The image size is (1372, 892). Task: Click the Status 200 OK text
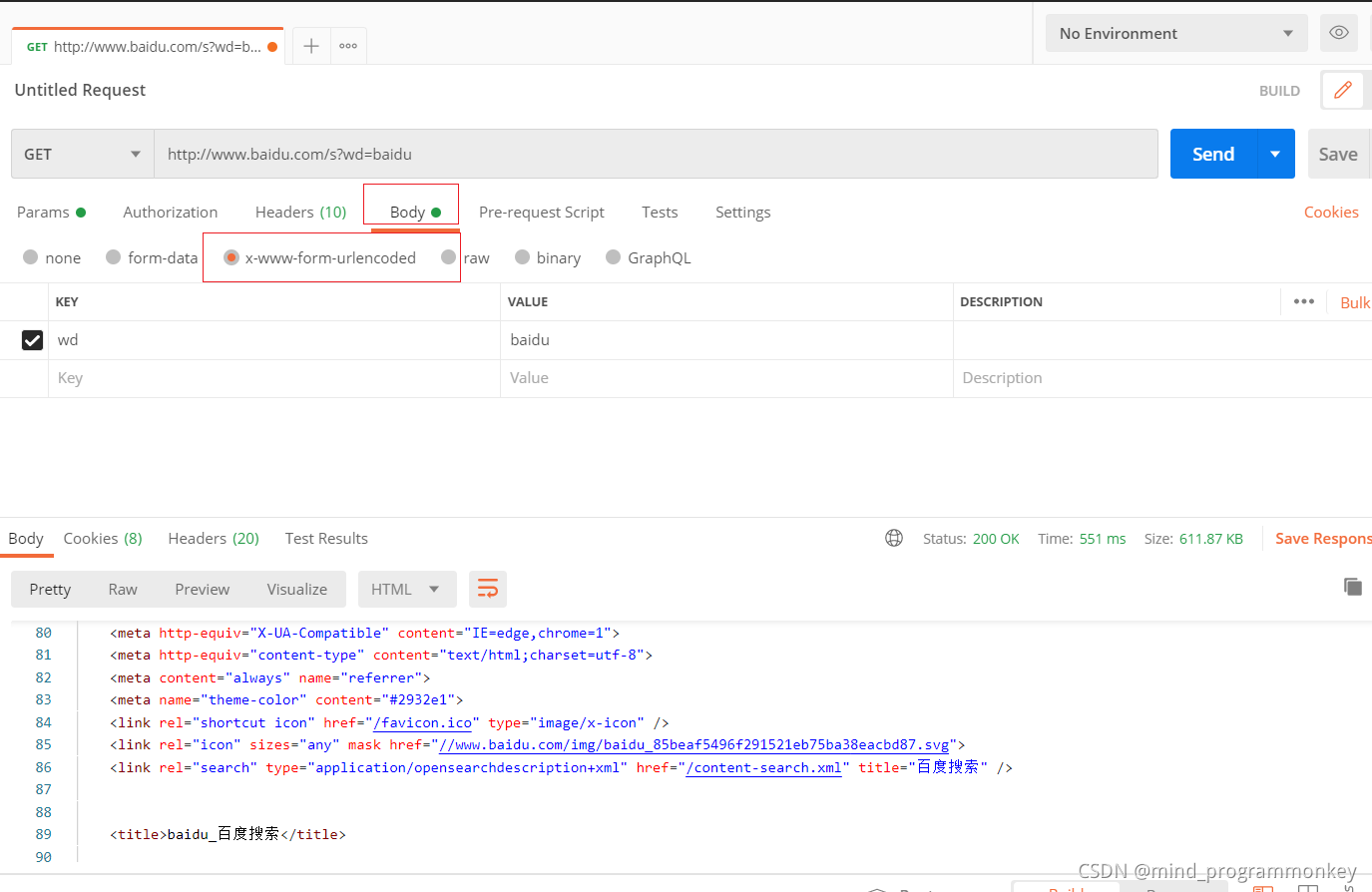click(x=971, y=539)
